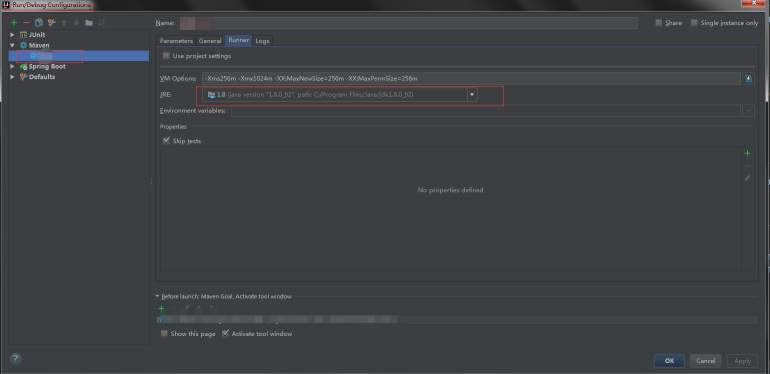Remove the selected configuration with the red minus
This screenshot has height=374, width=770.
27,23
